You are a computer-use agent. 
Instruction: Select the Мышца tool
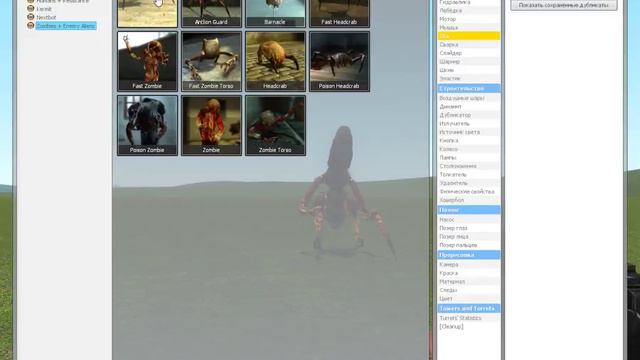(469, 28)
